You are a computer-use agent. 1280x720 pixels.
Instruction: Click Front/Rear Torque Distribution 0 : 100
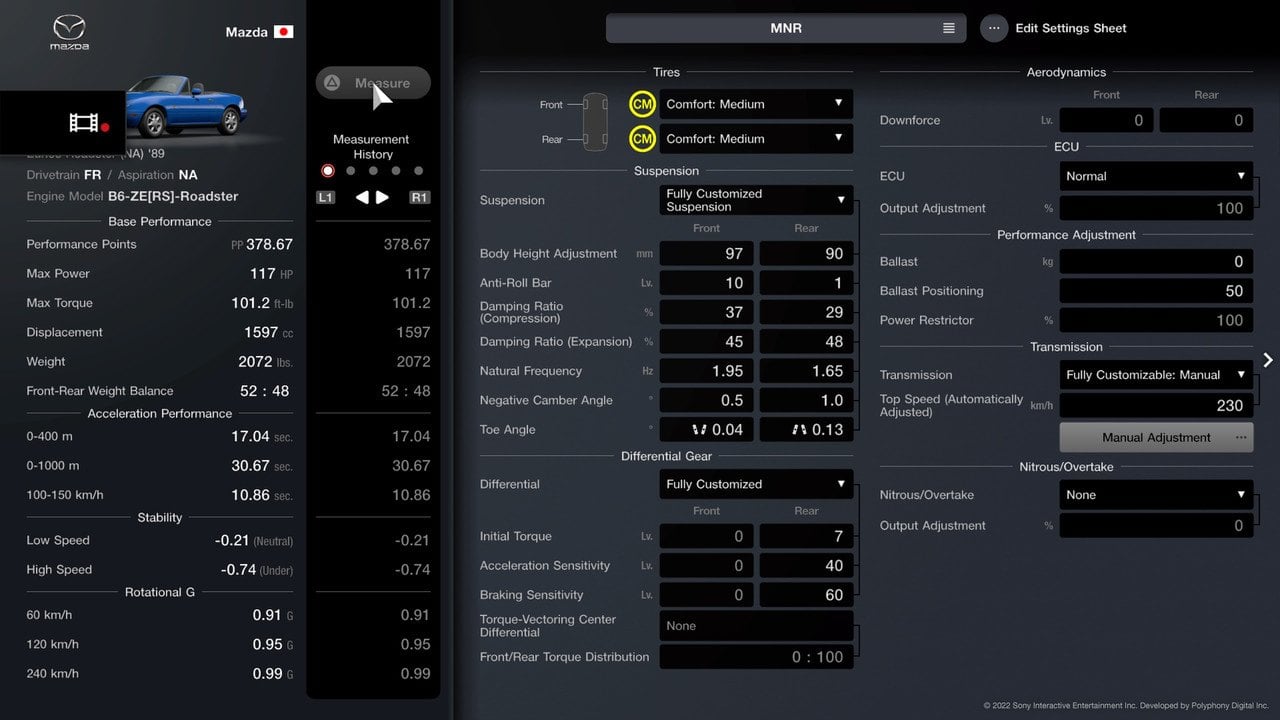pos(757,657)
